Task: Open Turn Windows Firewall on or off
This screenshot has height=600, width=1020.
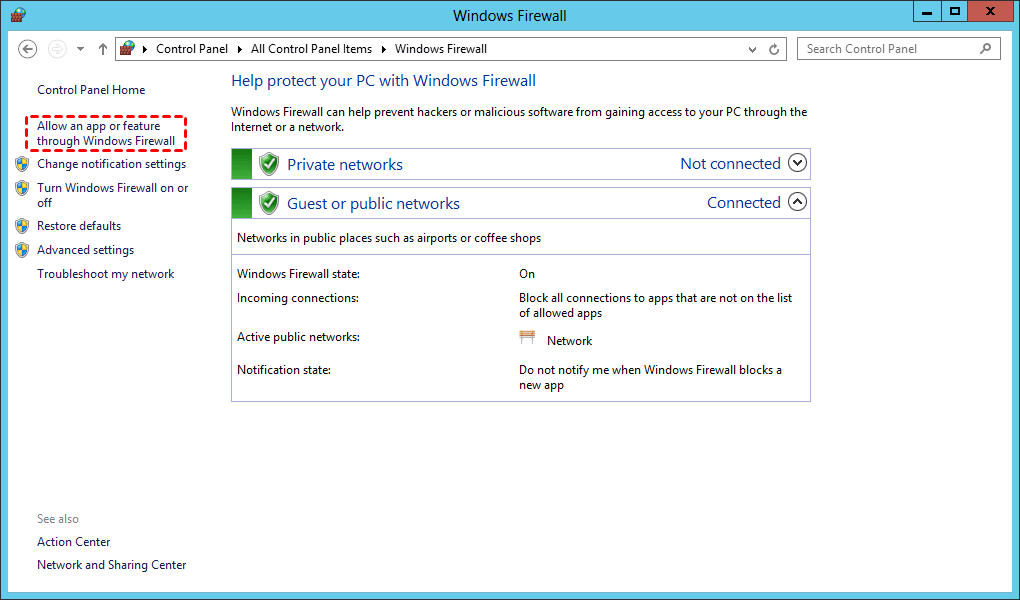Action: (113, 195)
